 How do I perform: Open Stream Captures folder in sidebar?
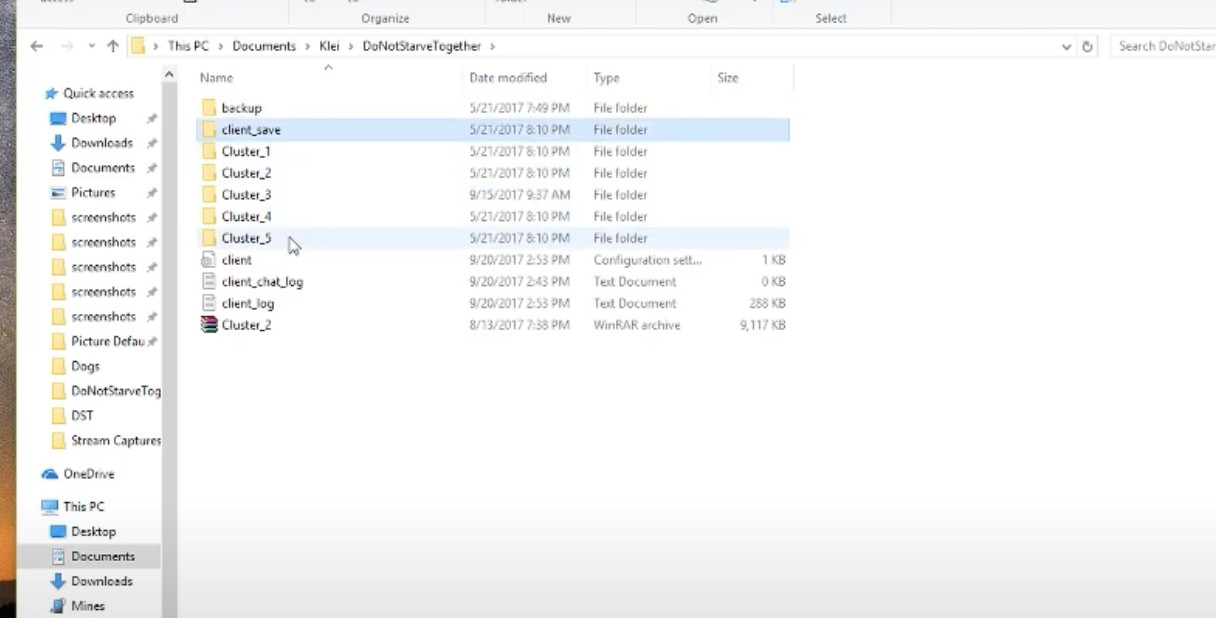click(x=116, y=440)
